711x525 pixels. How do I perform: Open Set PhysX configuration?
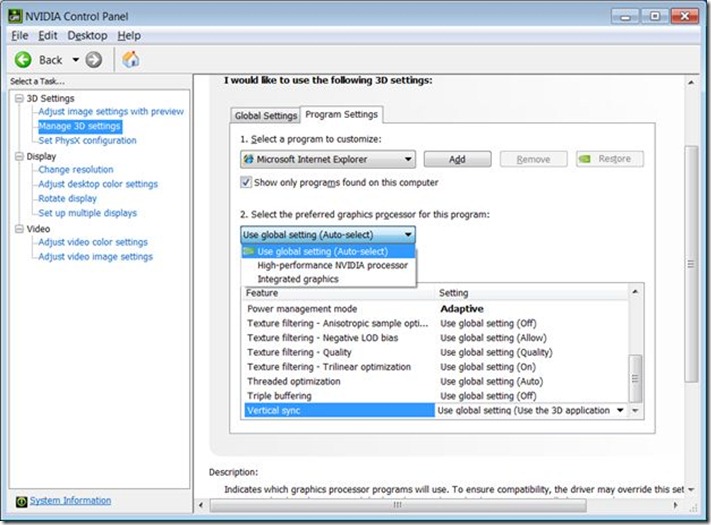(87, 141)
